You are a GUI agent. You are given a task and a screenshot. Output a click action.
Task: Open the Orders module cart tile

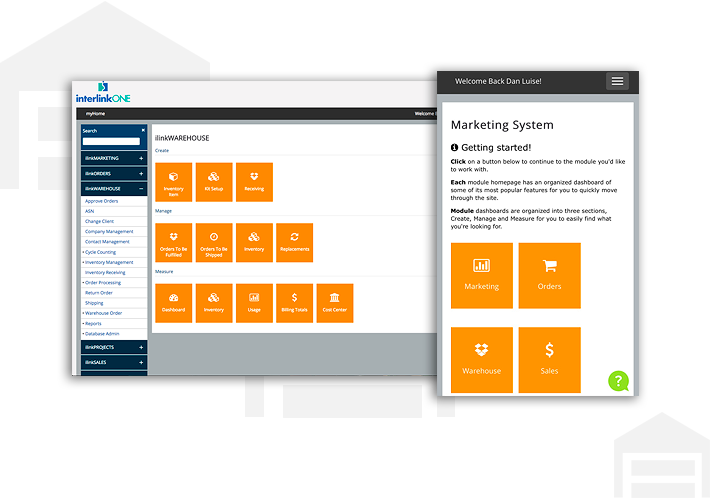(x=549, y=276)
